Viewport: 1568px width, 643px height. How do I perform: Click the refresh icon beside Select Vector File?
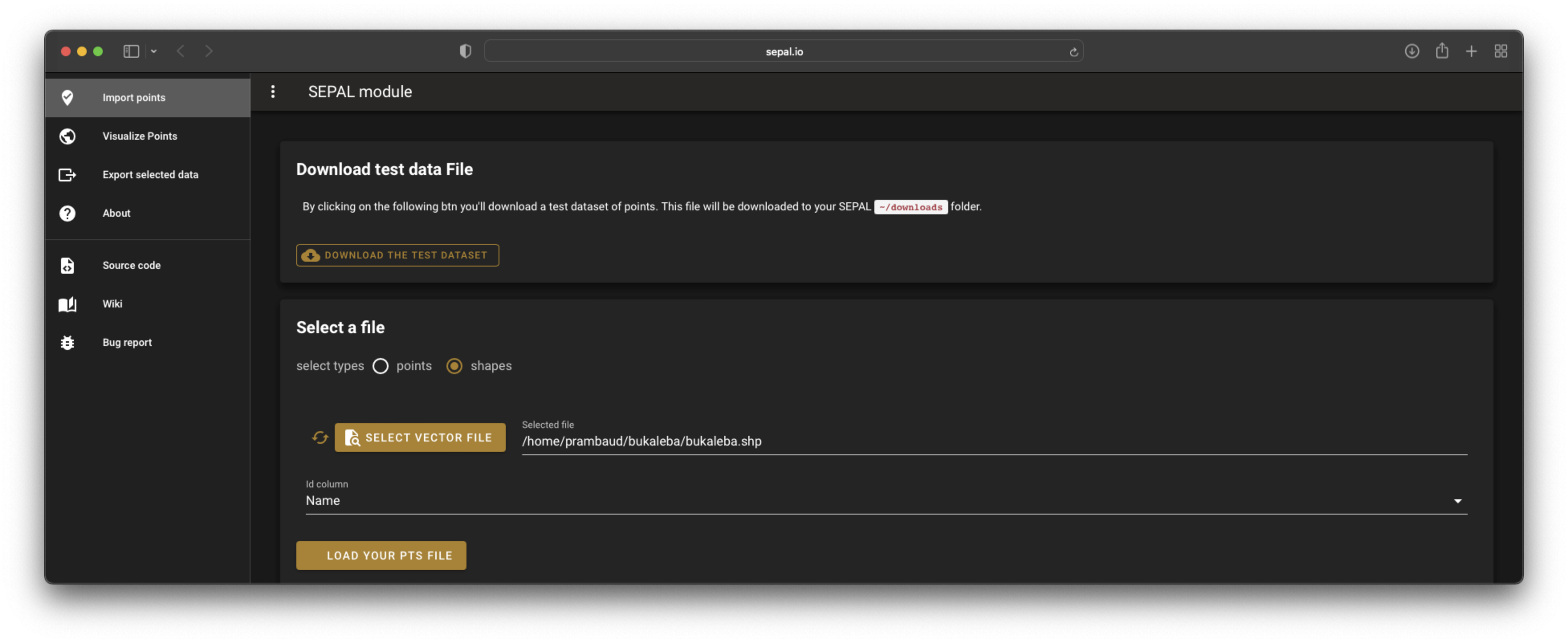(x=320, y=437)
